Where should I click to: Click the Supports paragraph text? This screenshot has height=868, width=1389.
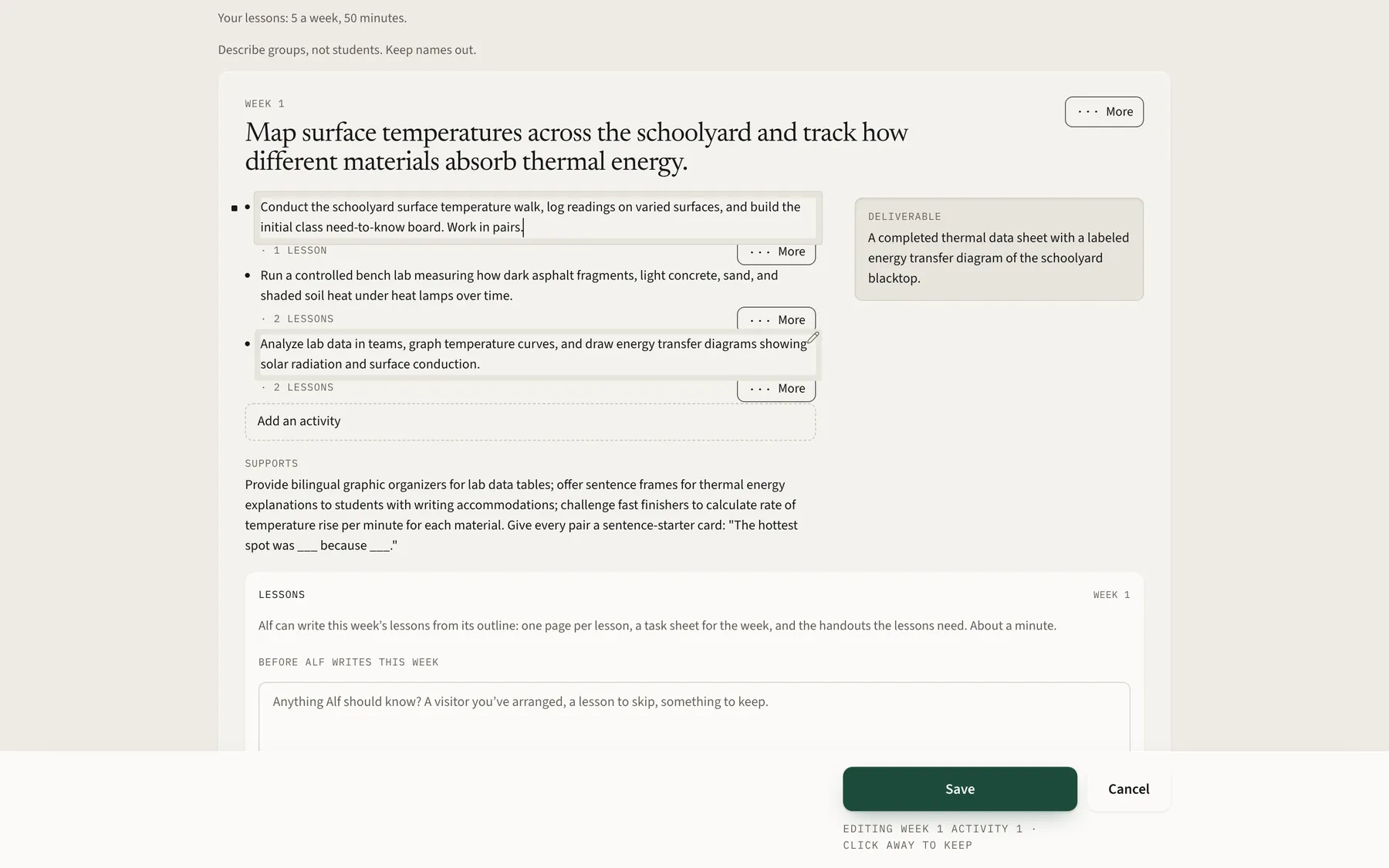(522, 515)
